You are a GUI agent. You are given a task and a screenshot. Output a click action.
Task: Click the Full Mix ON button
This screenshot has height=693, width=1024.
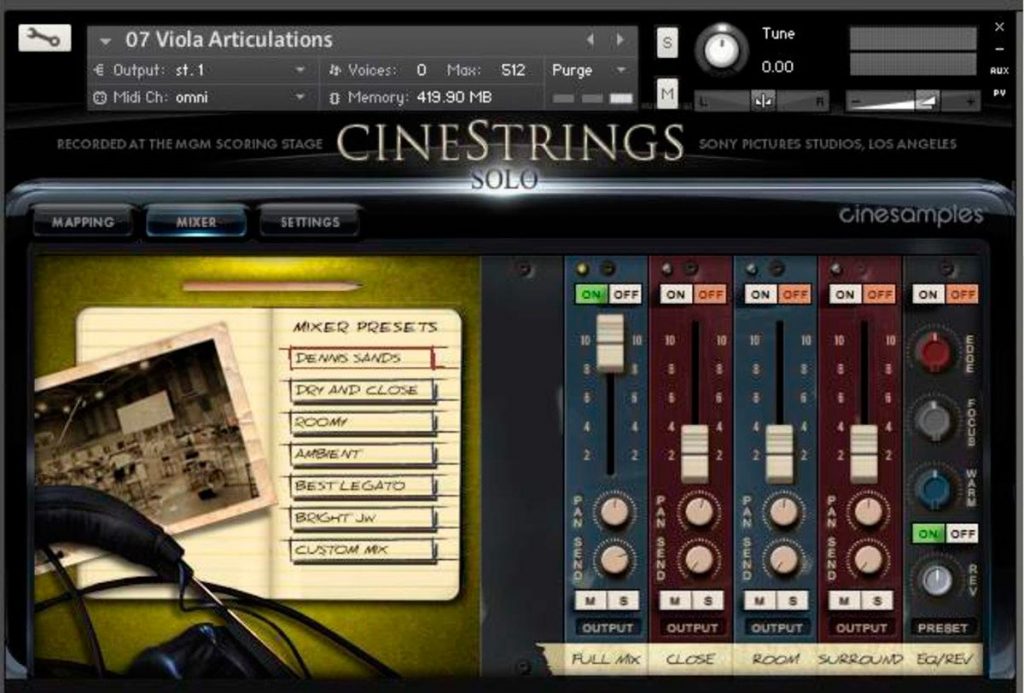(592, 295)
